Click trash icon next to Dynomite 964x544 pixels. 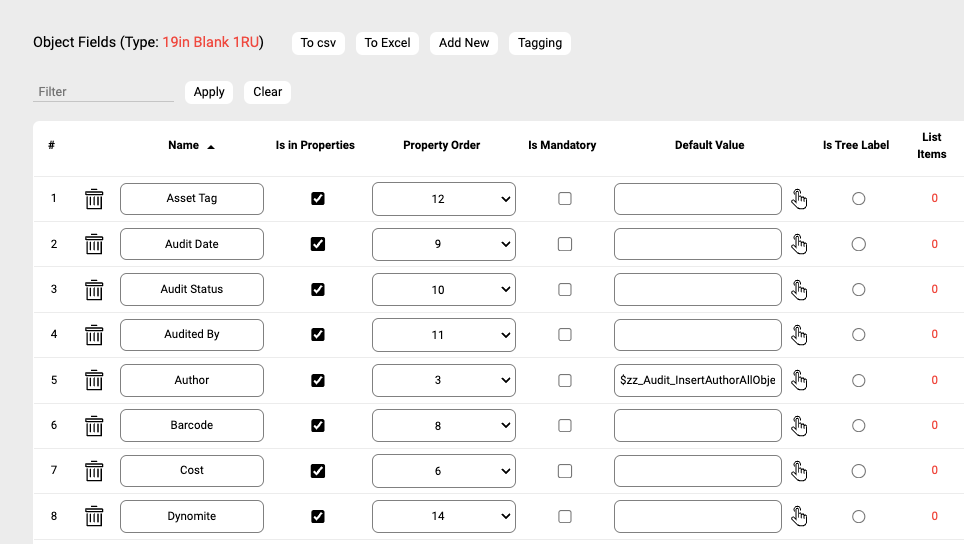[94, 516]
